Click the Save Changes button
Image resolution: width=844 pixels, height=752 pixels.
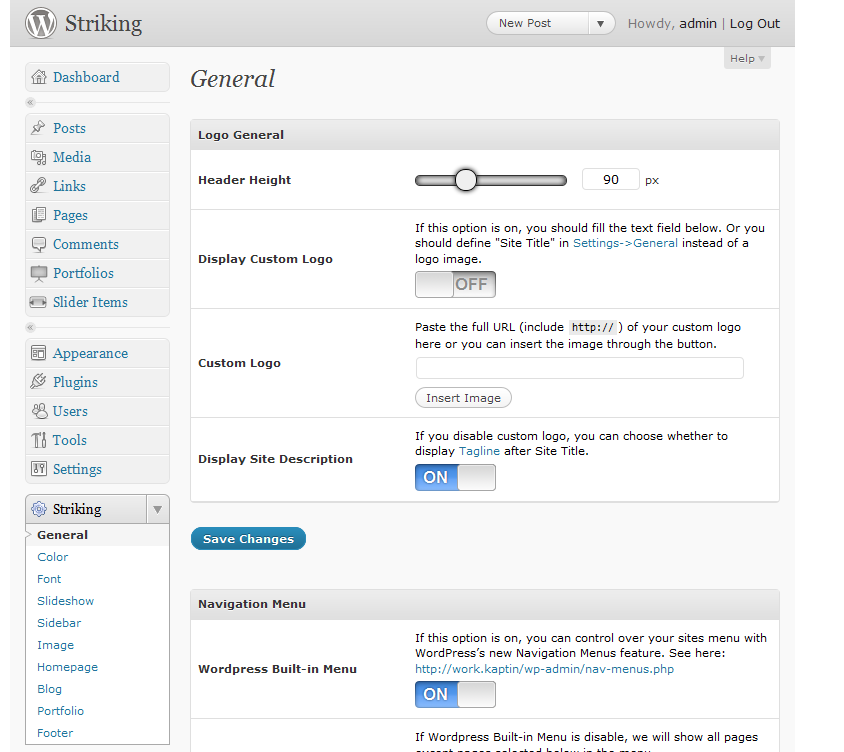click(248, 539)
